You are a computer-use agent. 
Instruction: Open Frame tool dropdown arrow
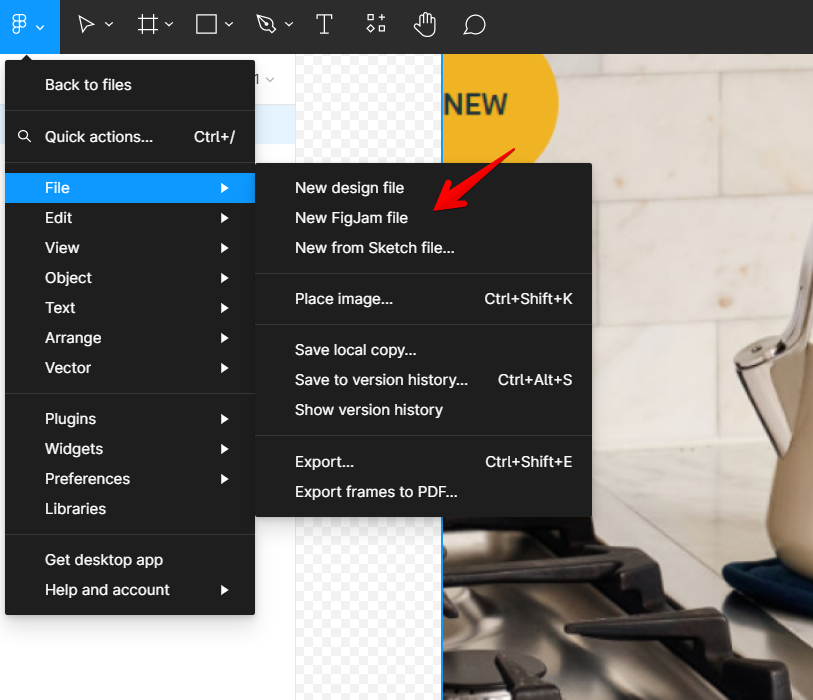click(169, 25)
